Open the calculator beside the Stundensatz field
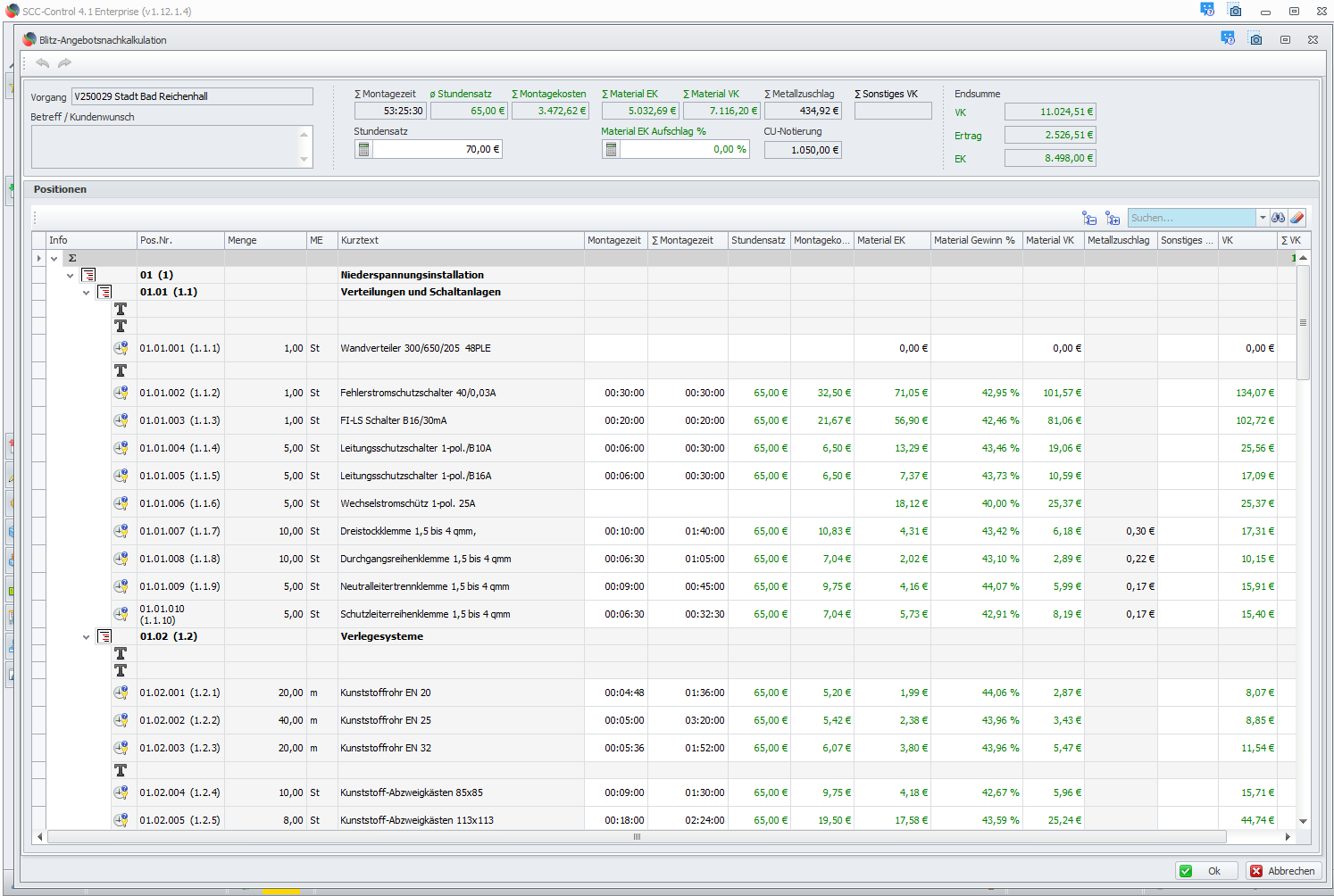Viewport: 1334px width, 896px height. coord(363,150)
